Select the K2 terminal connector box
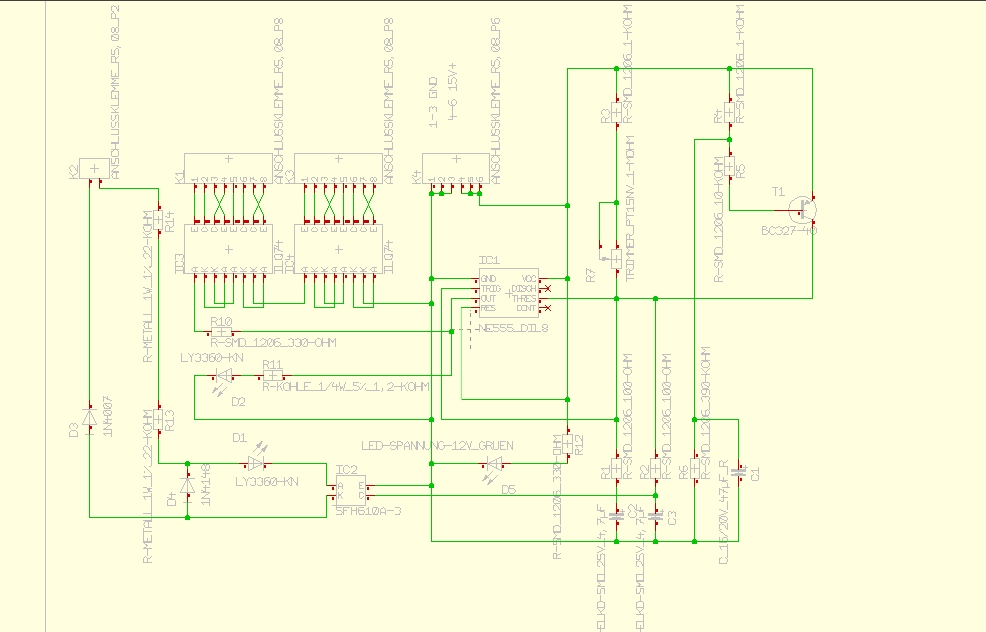986x632 pixels. coord(94,169)
